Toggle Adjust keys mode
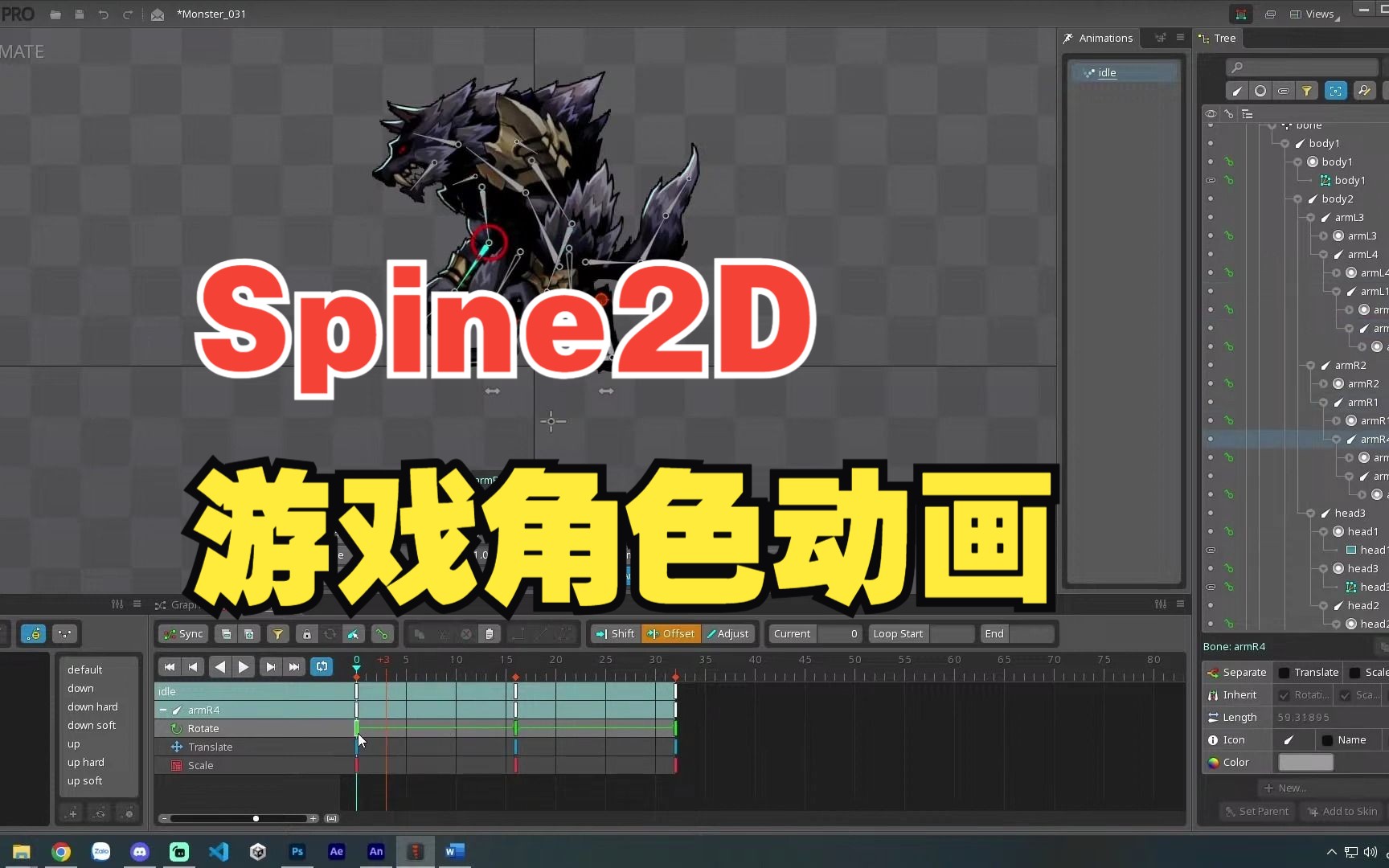Screen dimensions: 1389x868 click(728, 634)
